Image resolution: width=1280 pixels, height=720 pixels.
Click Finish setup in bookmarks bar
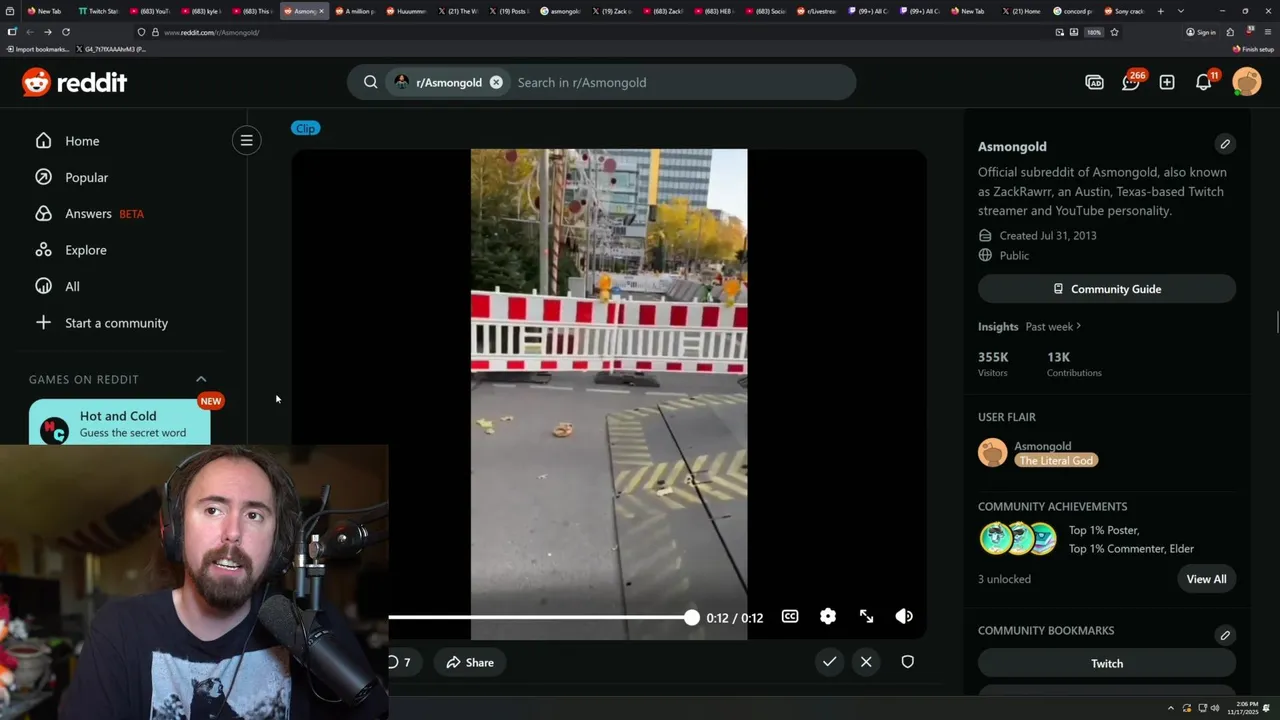(x=1254, y=49)
